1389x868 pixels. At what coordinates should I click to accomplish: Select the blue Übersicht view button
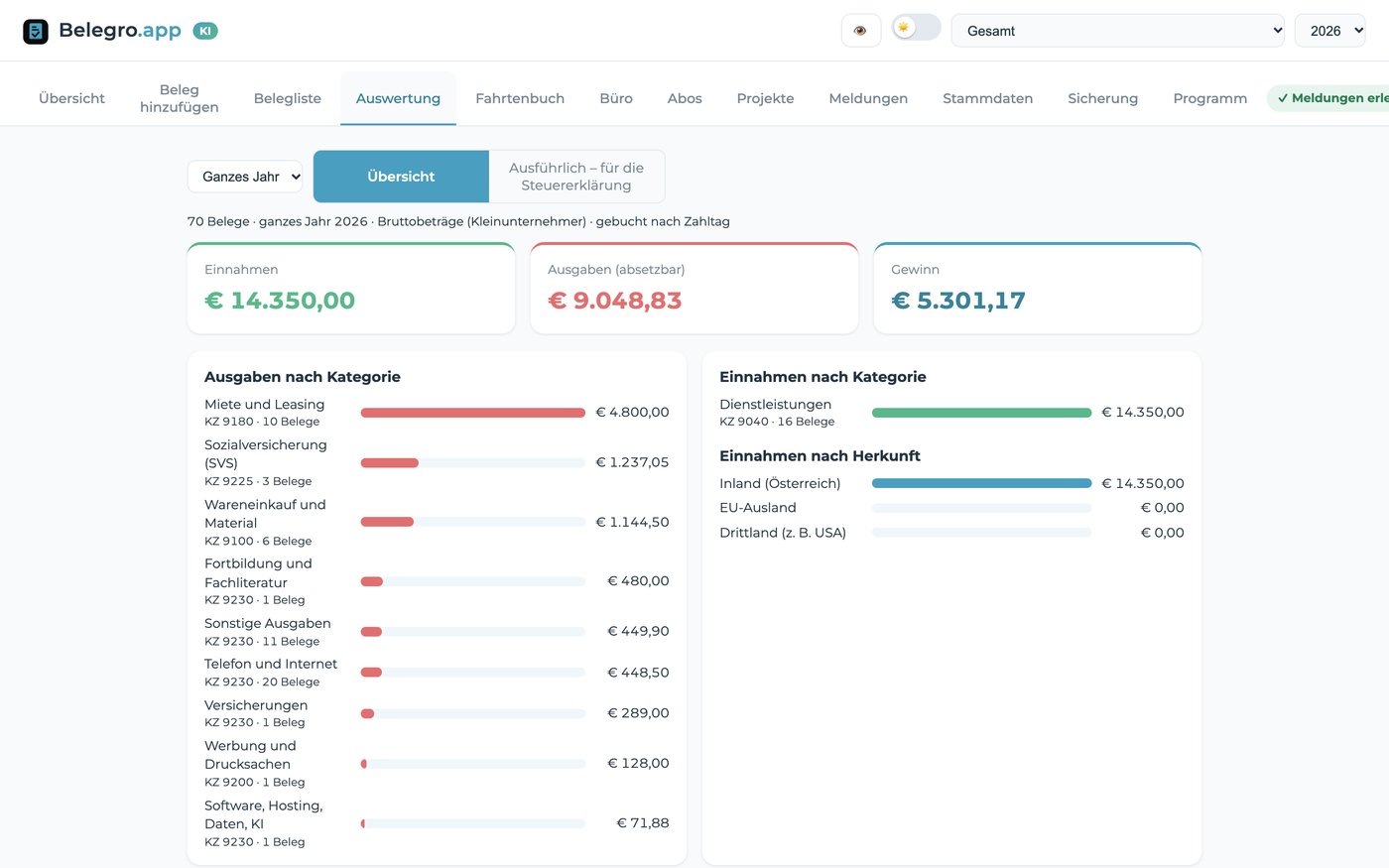pos(401,177)
